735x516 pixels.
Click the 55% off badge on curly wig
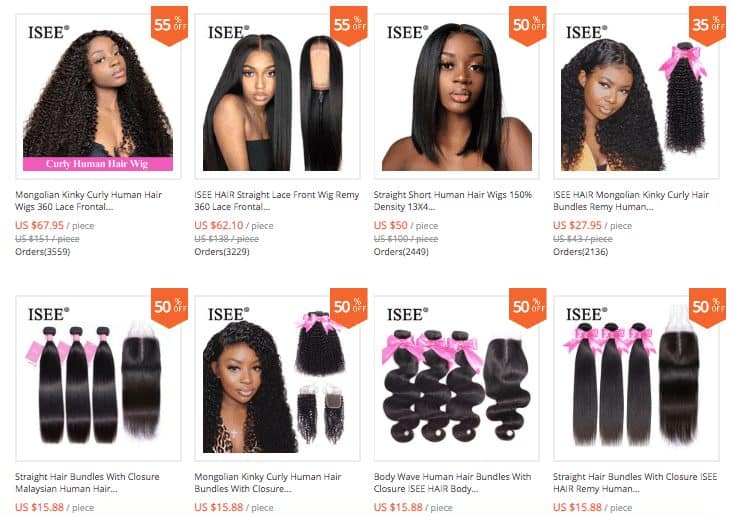(169, 25)
